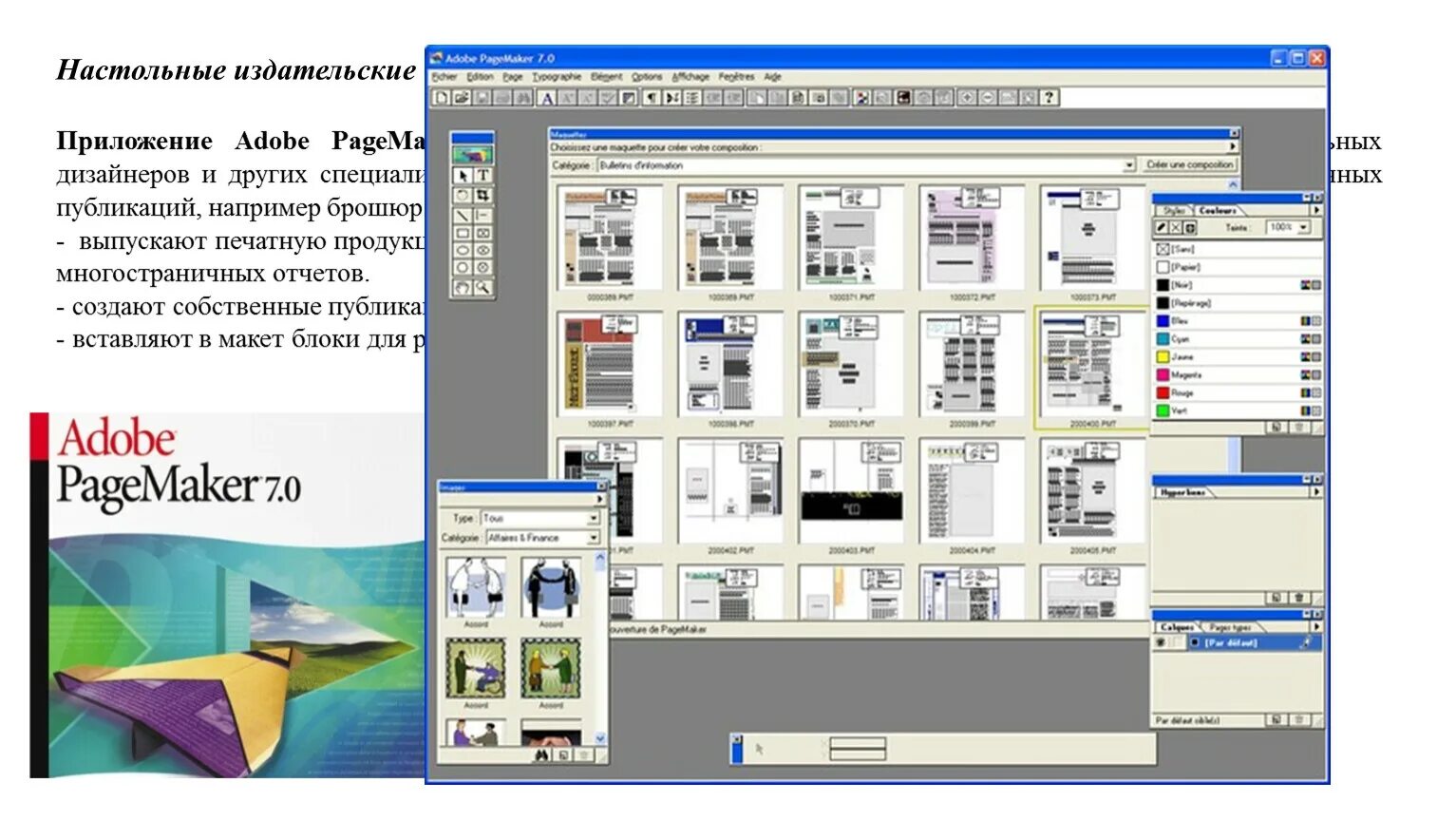Select the Rotate tool in toolbox
Screen dimensions: 1456x821
click(x=463, y=195)
